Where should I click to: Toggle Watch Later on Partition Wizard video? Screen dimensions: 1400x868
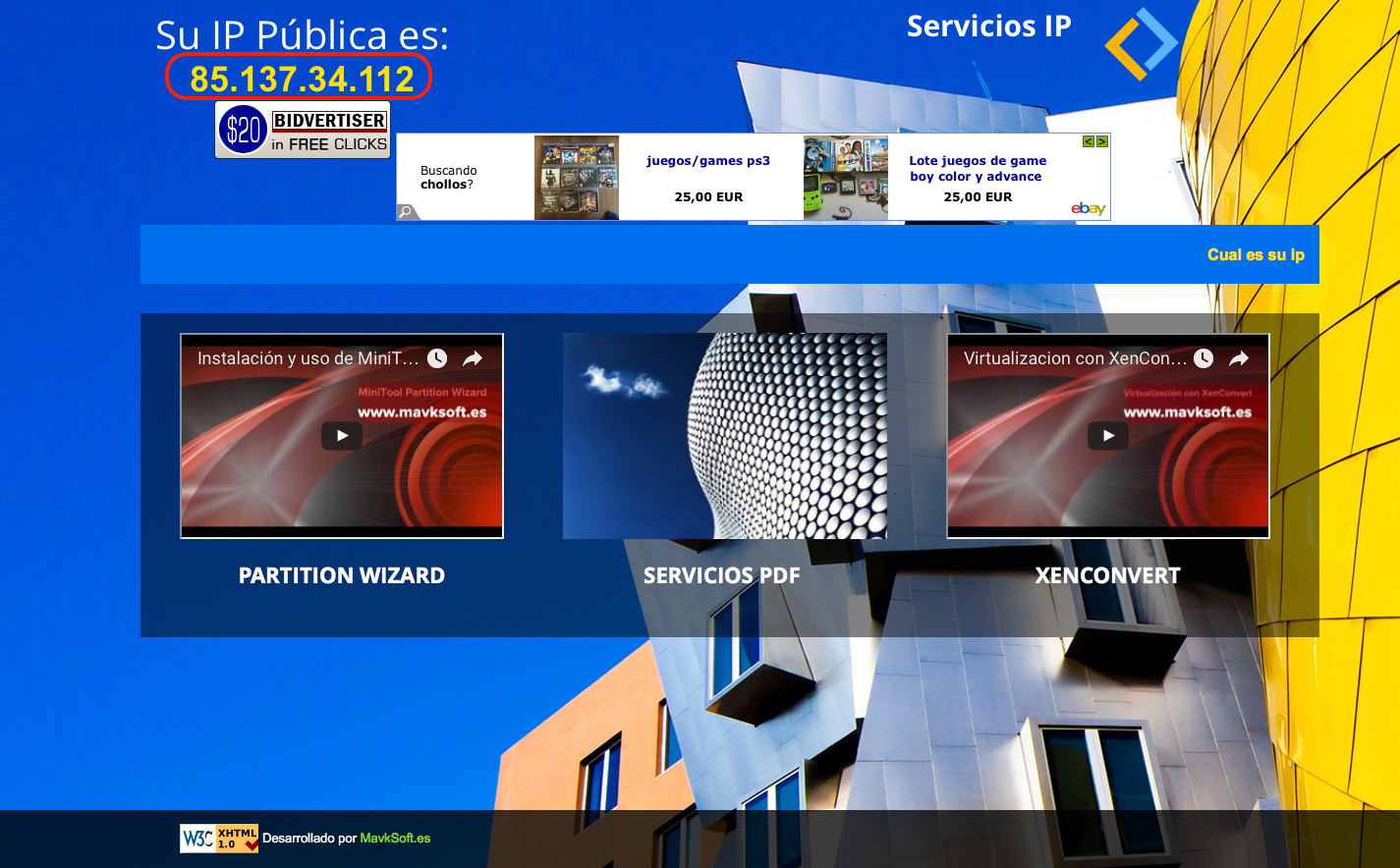(436, 357)
